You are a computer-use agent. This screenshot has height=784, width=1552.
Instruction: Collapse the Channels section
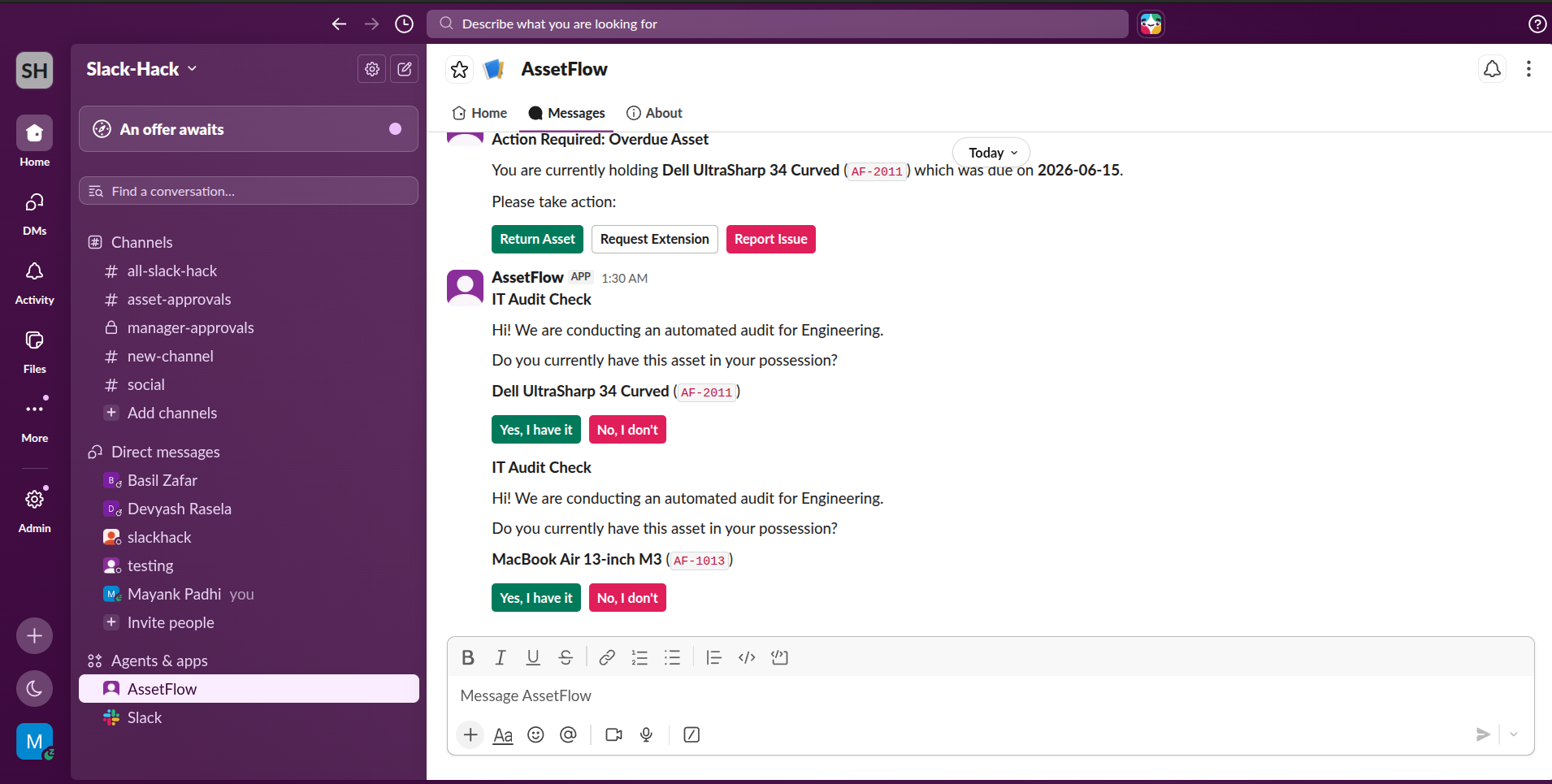click(141, 242)
